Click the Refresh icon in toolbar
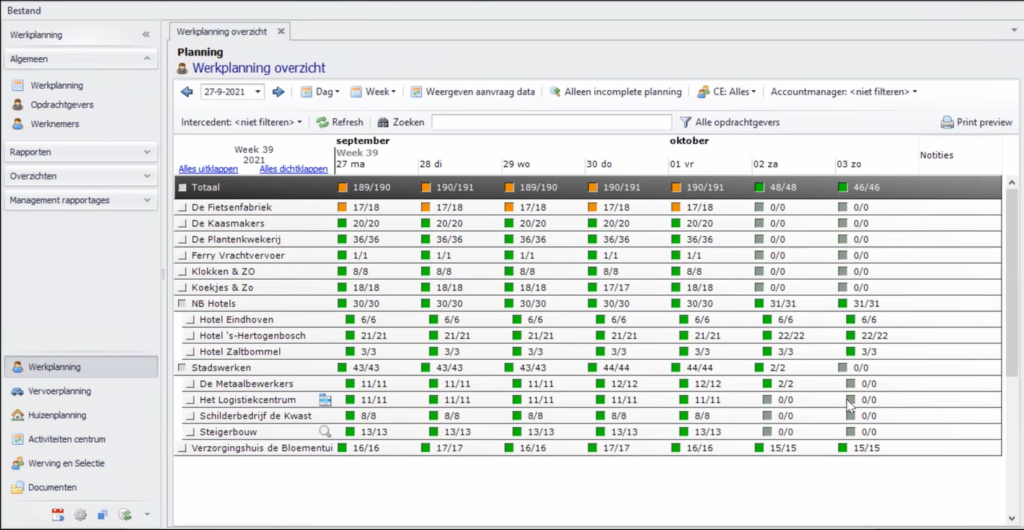This screenshot has width=1024, height=530. [x=322, y=122]
